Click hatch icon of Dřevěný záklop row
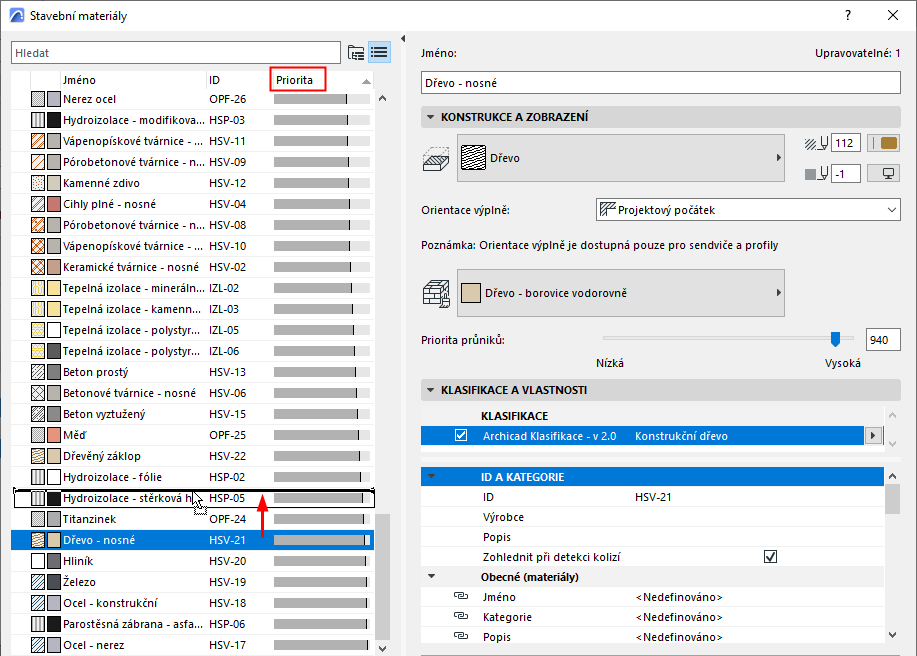 38,456
